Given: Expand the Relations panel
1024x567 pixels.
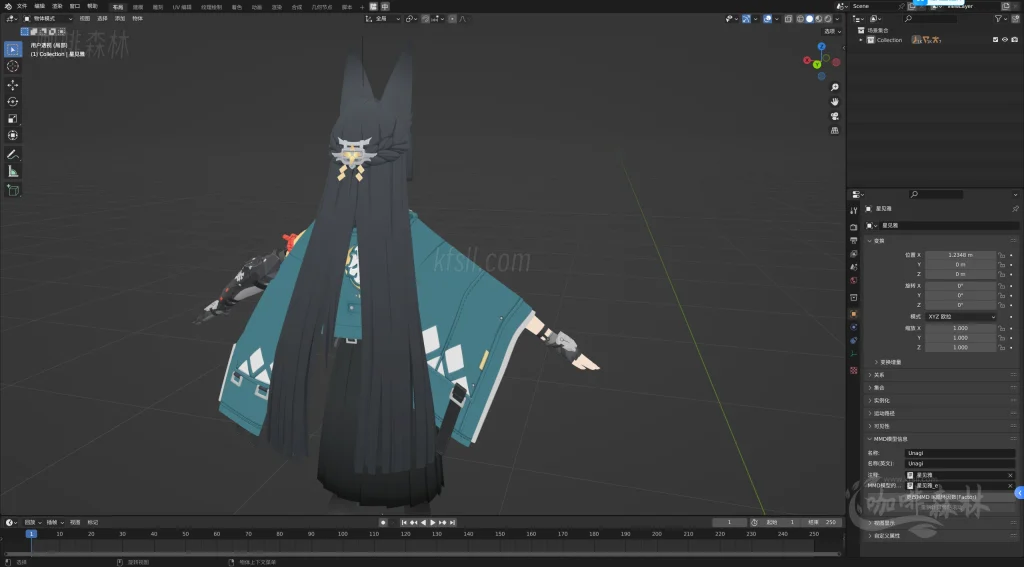Looking at the screenshot, I should pos(879,375).
